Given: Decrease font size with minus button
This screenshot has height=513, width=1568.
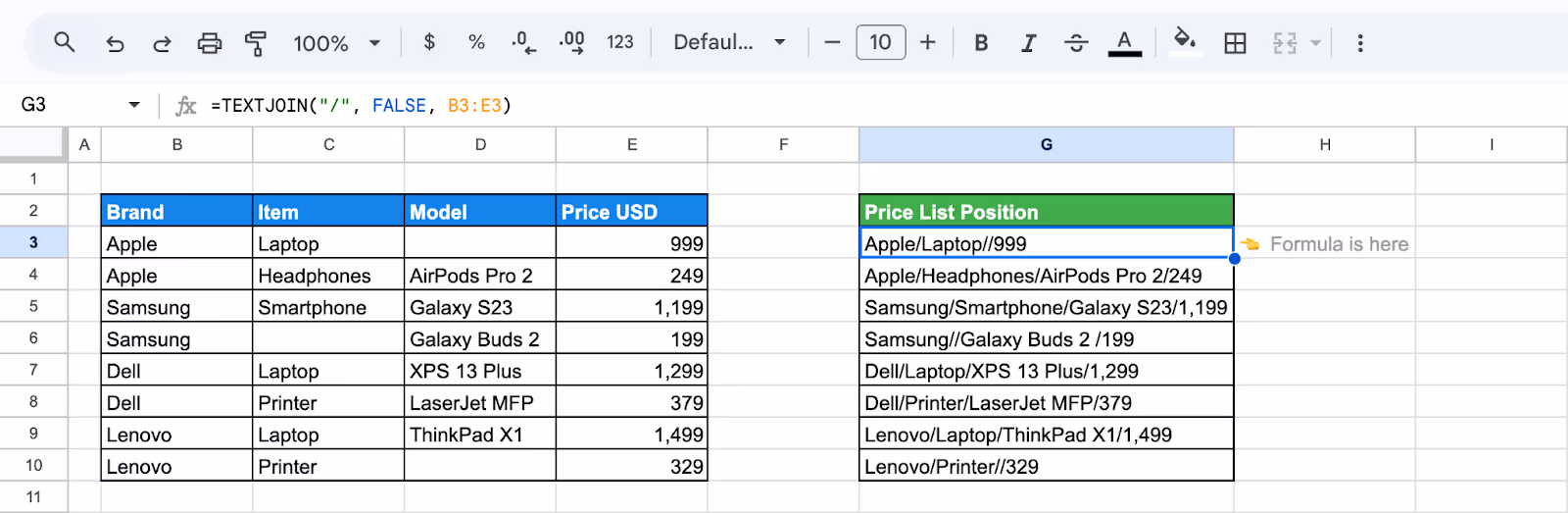Looking at the screenshot, I should (832, 42).
